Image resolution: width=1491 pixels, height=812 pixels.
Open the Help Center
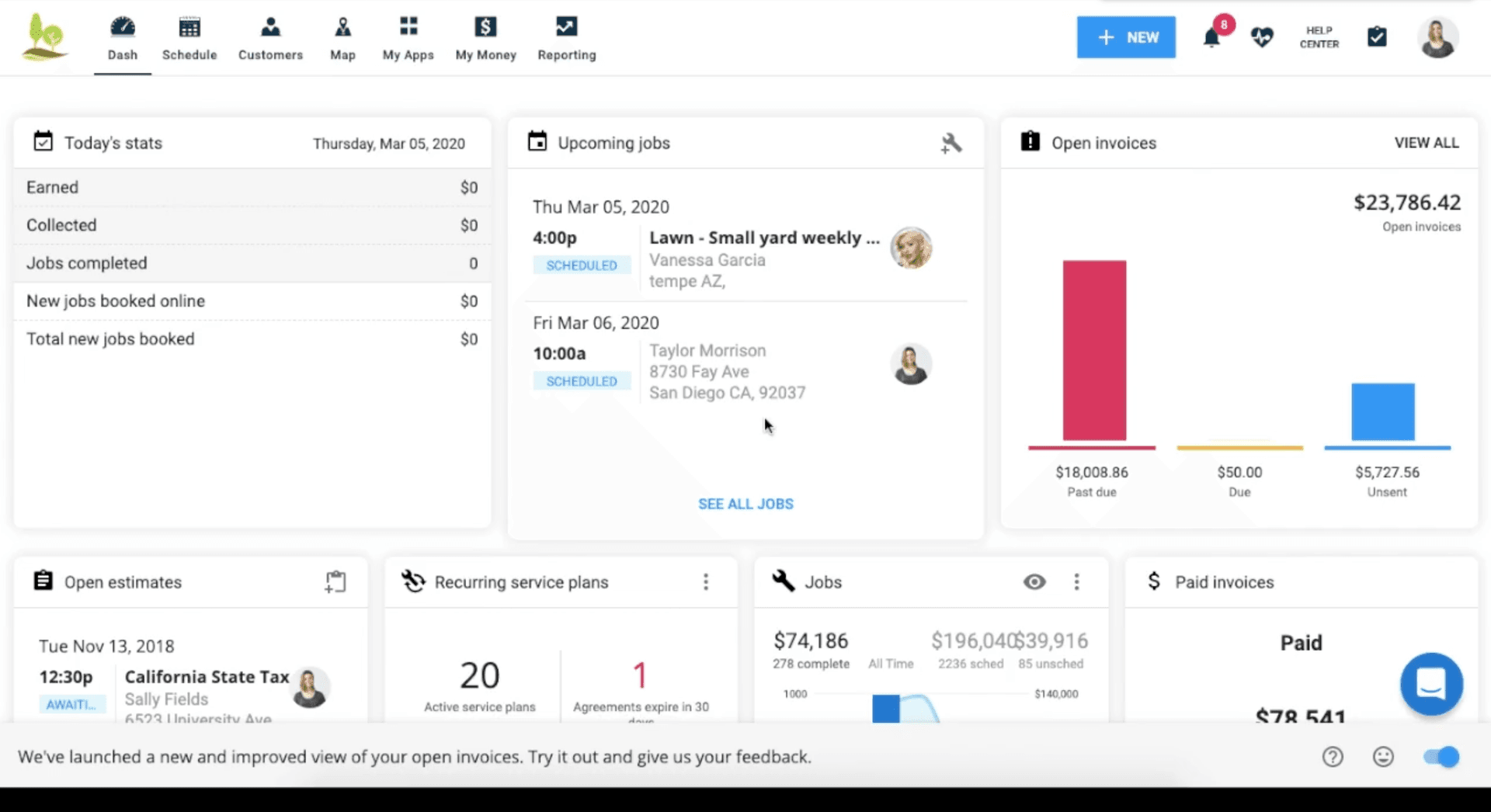pyautogui.click(x=1318, y=37)
